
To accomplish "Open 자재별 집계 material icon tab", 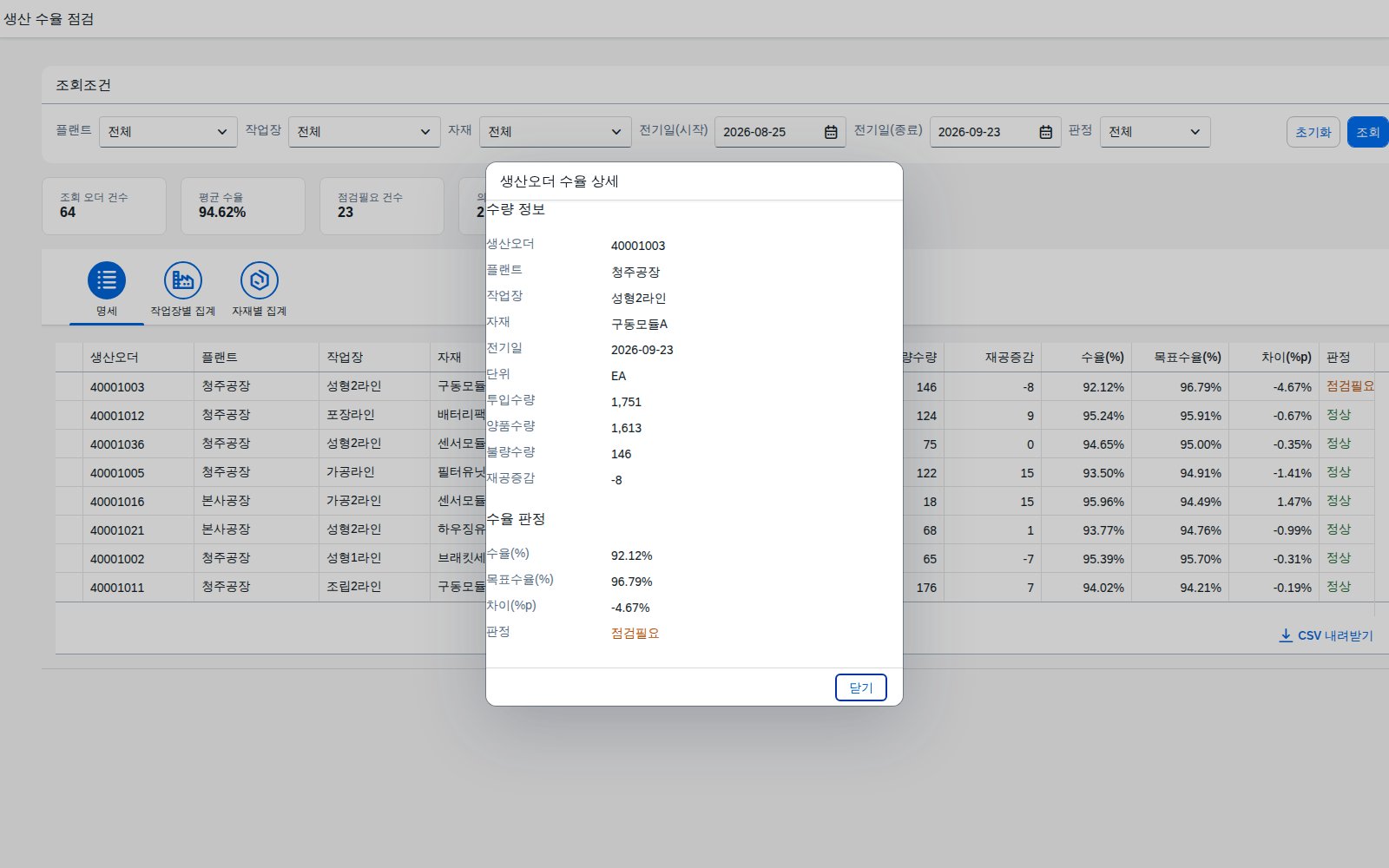I will 260,280.
